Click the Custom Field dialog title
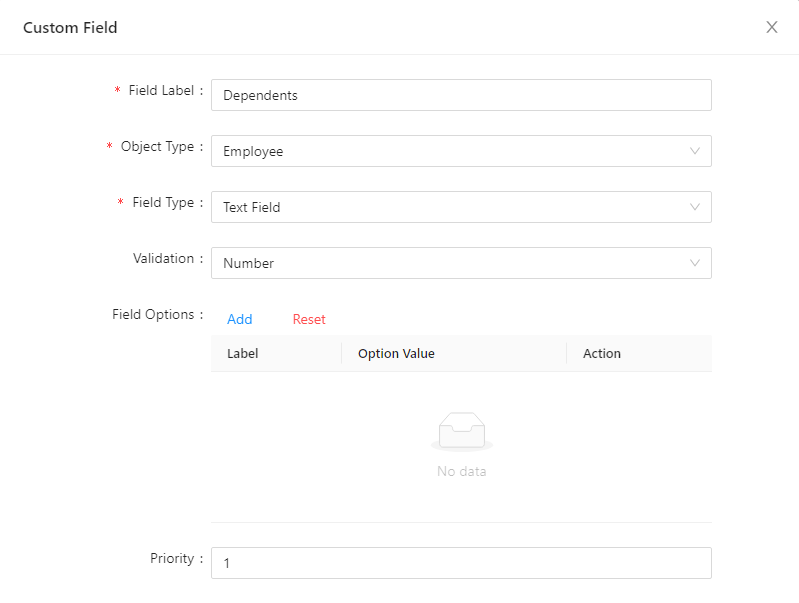Viewport: 799px width, 603px height. 70,28
